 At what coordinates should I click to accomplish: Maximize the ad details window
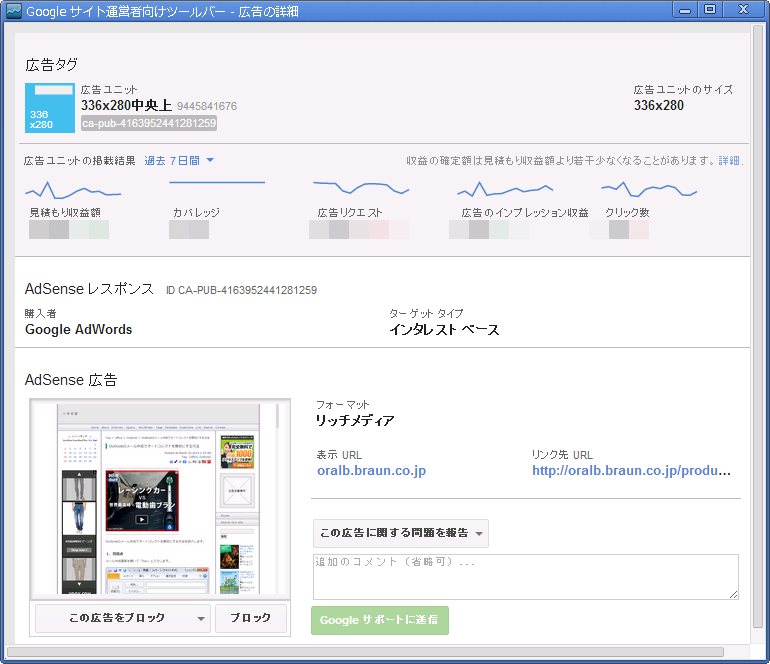coord(710,10)
